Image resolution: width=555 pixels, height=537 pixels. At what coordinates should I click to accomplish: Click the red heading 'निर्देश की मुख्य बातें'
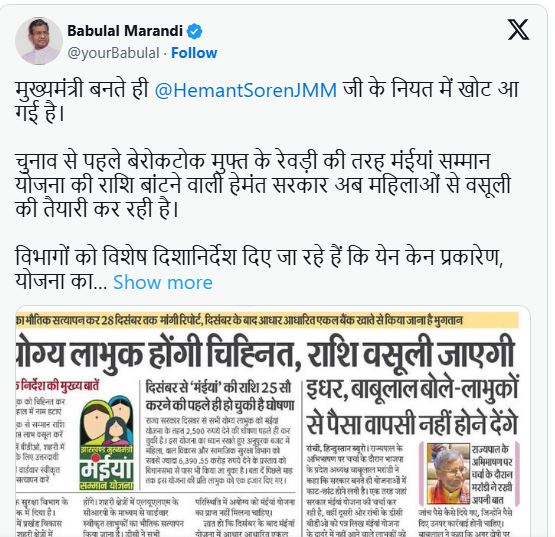tap(59, 385)
